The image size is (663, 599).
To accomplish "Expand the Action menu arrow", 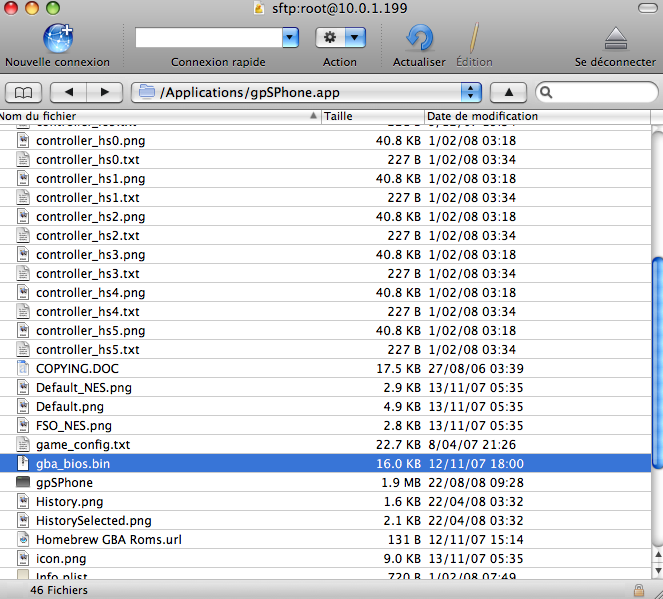I will tap(355, 38).
